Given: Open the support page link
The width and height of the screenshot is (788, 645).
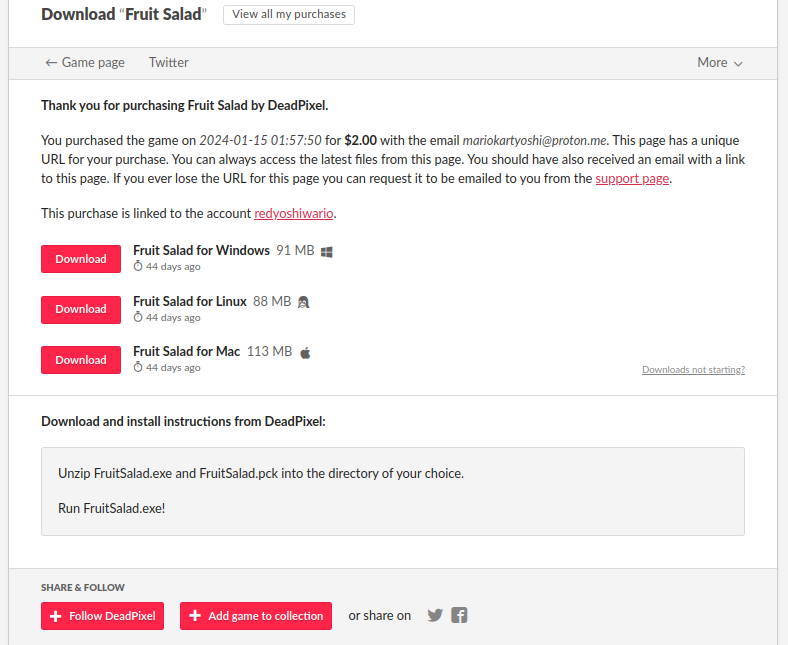Looking at the screenshot, I should pyautogui.click(x=632, y=179).
